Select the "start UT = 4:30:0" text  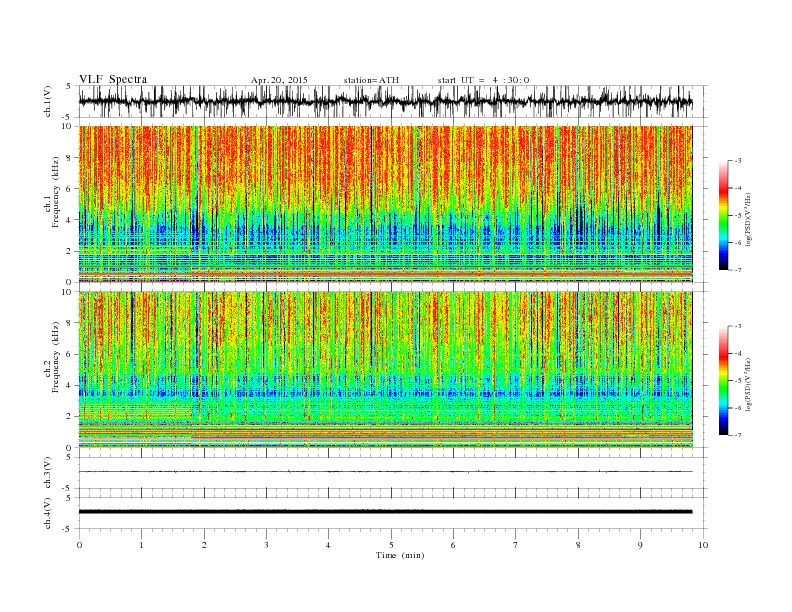[483, 80]
